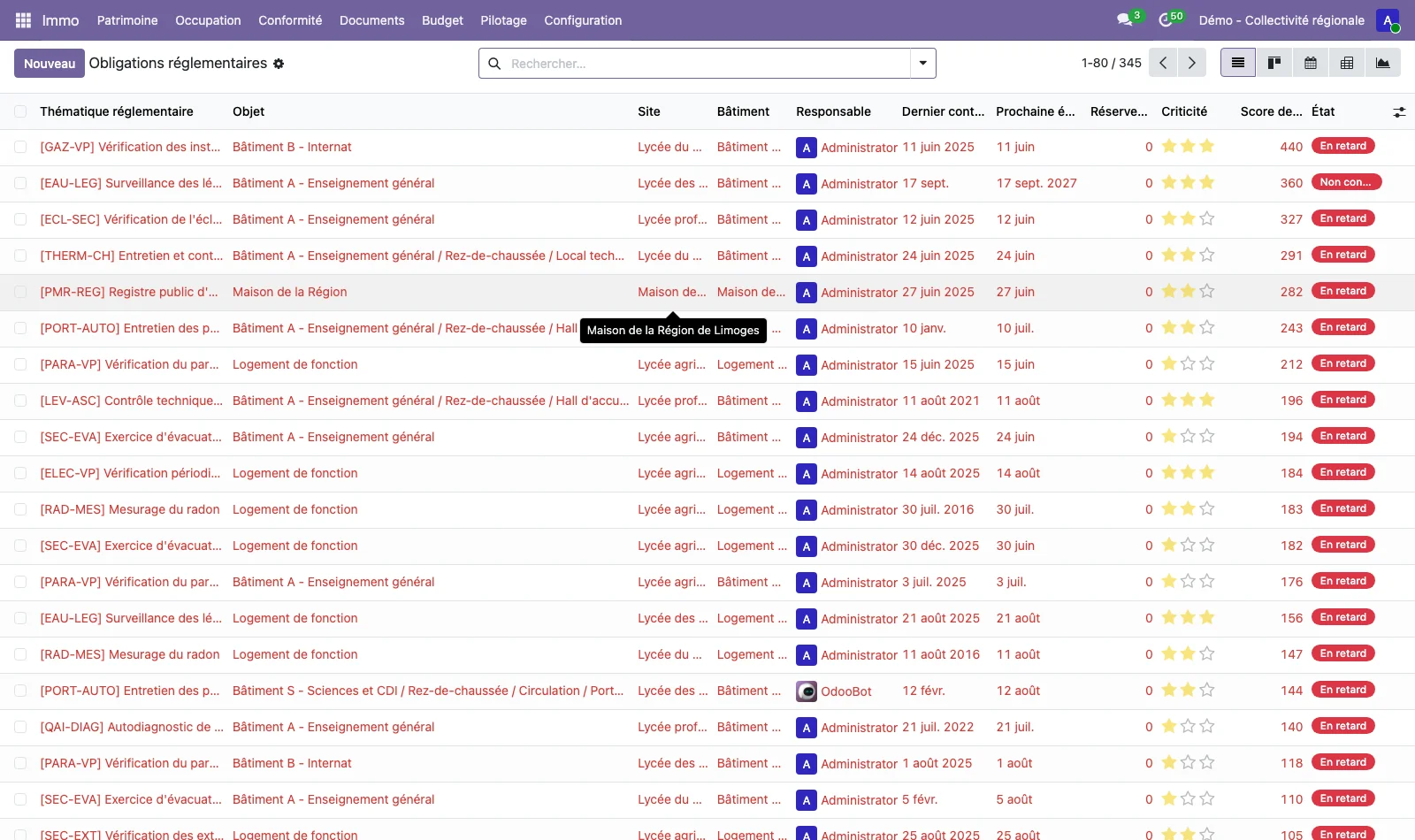Switch to calendar view
The height and width of the screenshot is (840, 1415).
coord(1311,63)
